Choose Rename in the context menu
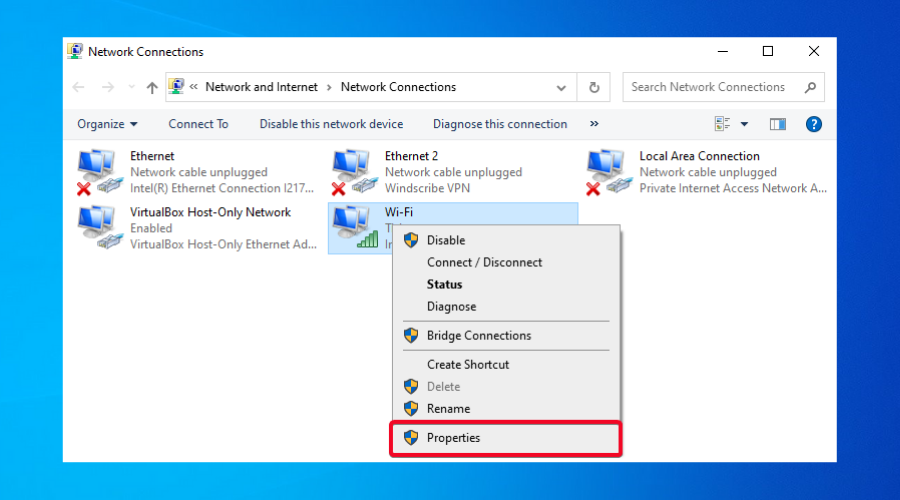Screen dimensions: 900x500 pos(448,409)
